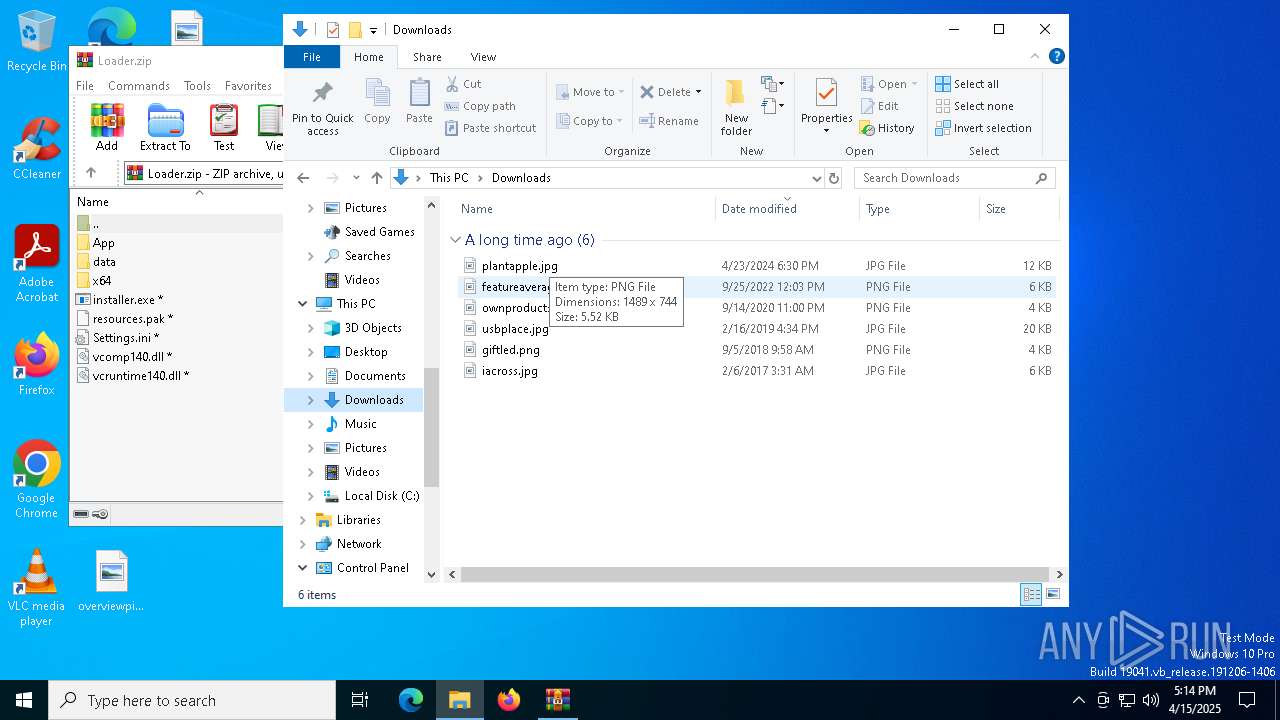Switch to the Share ribbon tab
Screen dimensions: 1280x720
tap(427, 57)
